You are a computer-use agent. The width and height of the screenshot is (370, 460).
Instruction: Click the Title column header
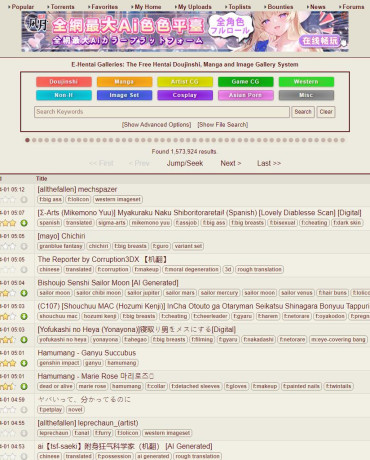tap(42, 179)
